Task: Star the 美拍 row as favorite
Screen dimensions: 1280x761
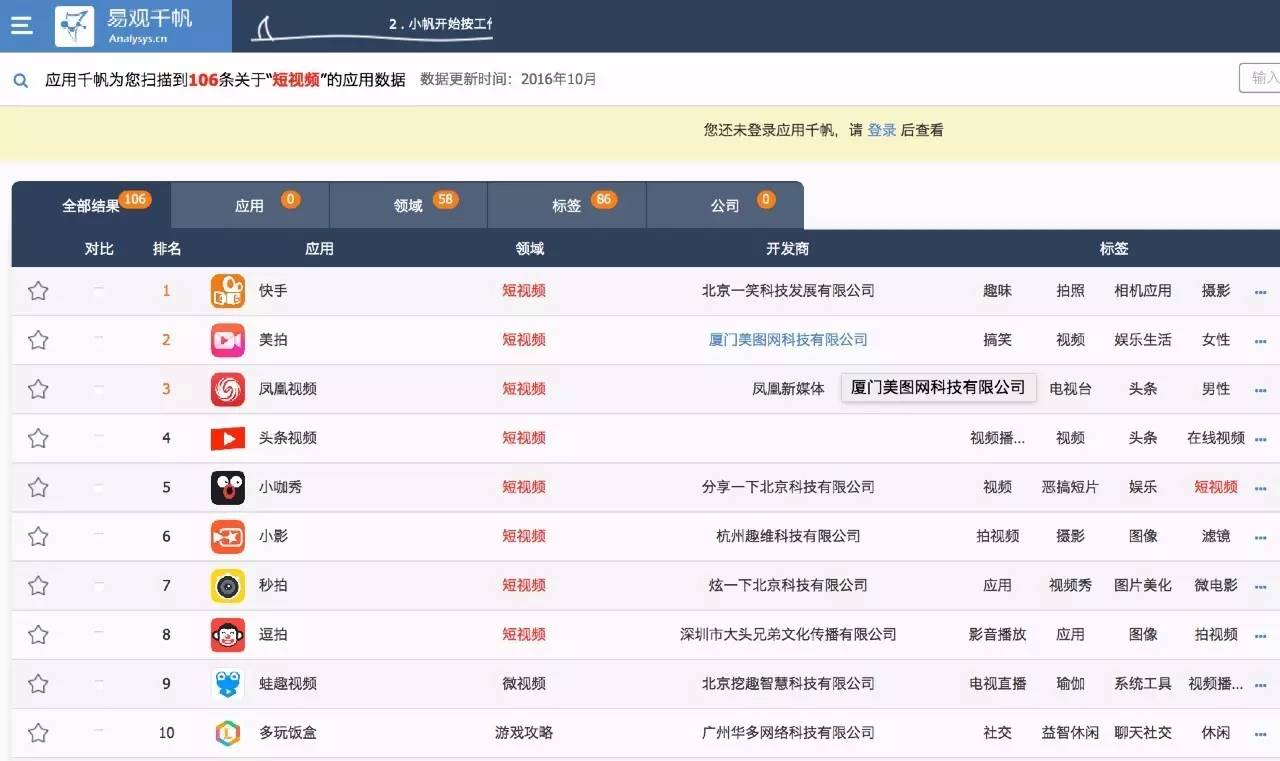Action: (38, 340)
